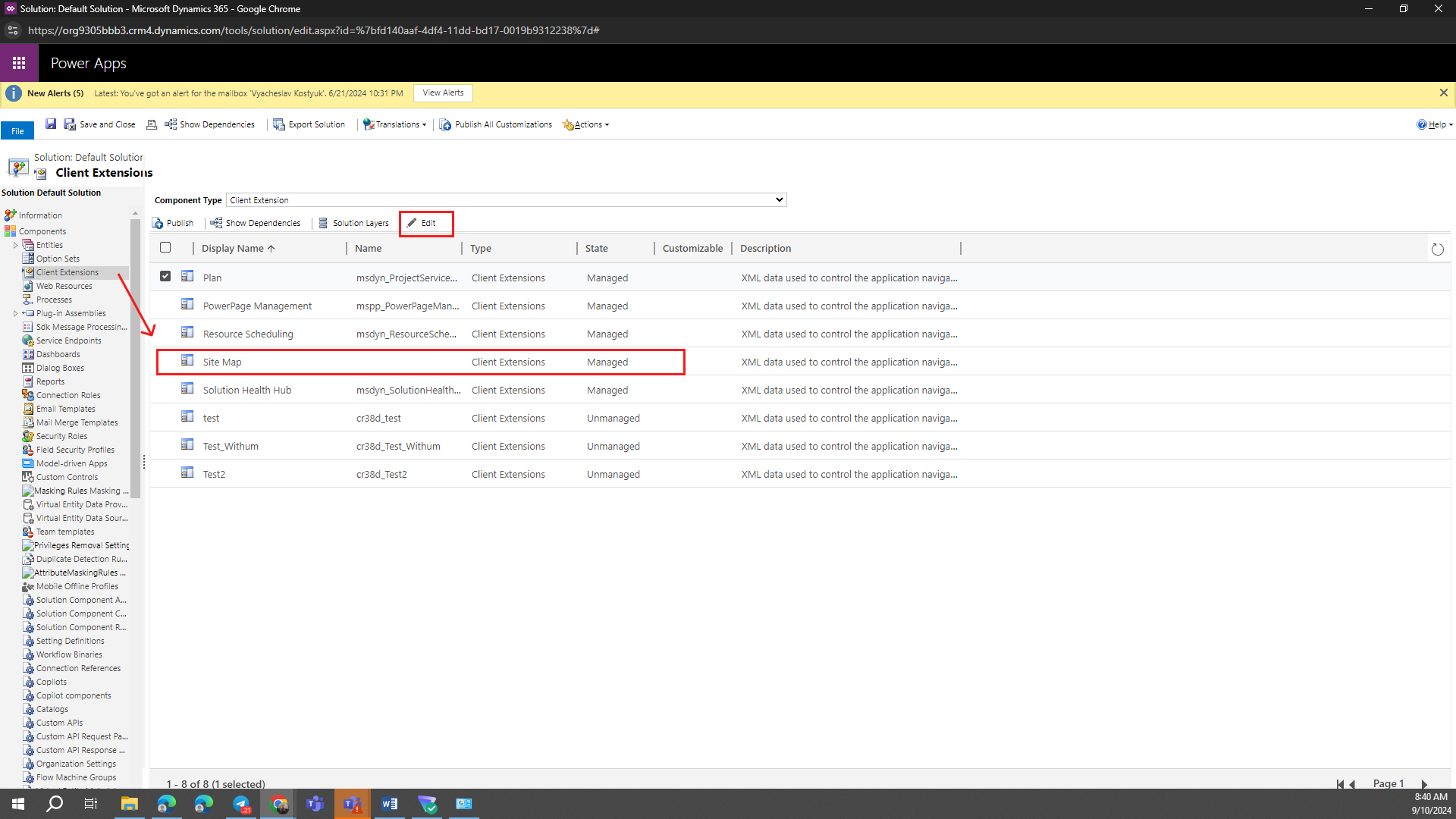The image size is (1456, 819).
Task: Open Web Resources in the tree
Action: [64, 286]
